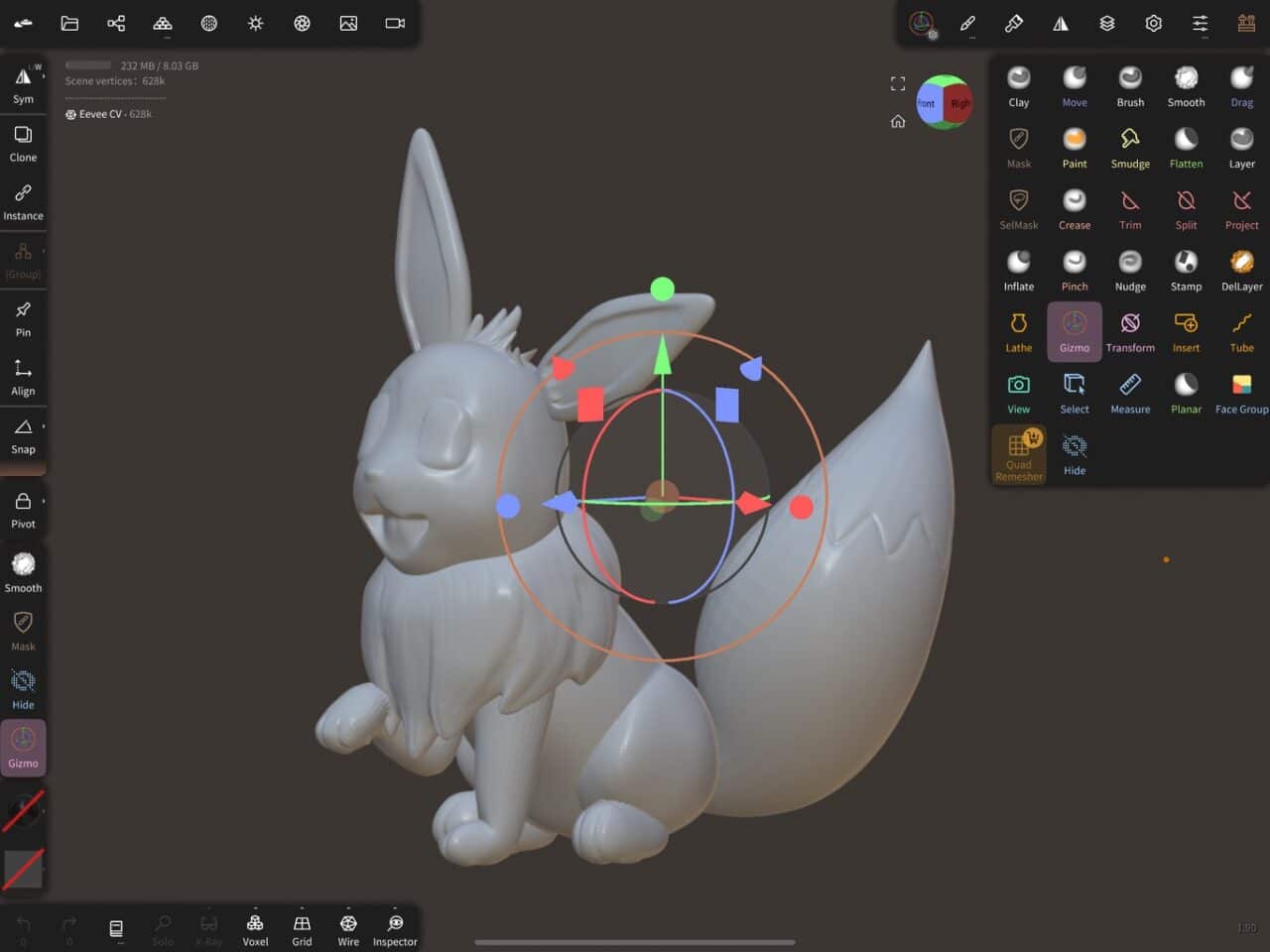Open the Layers stack menu
The height and width of the screenshot is (952, 1270).
pyautogui.click(x=1107, y=23)
